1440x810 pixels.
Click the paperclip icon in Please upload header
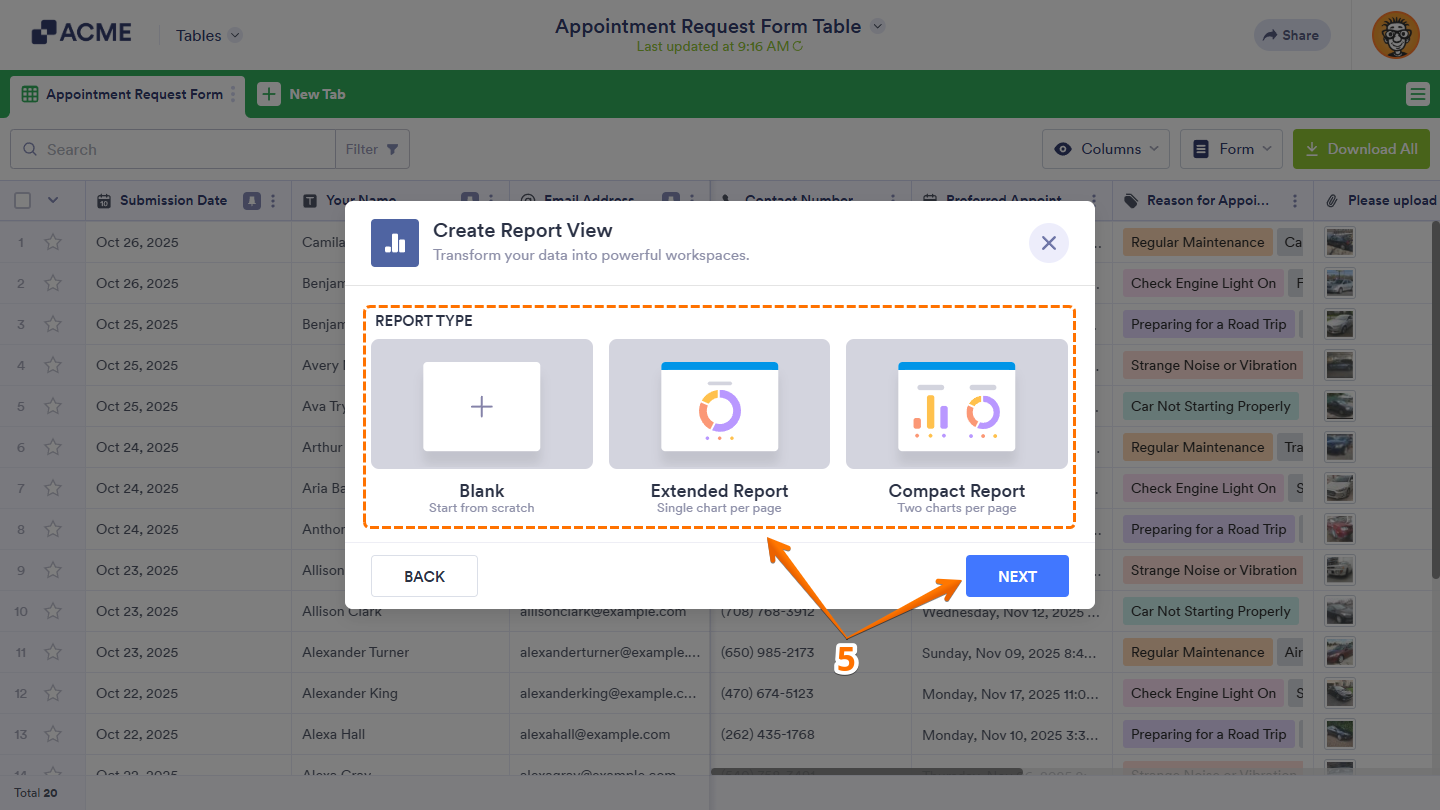tap(1332, 201)
